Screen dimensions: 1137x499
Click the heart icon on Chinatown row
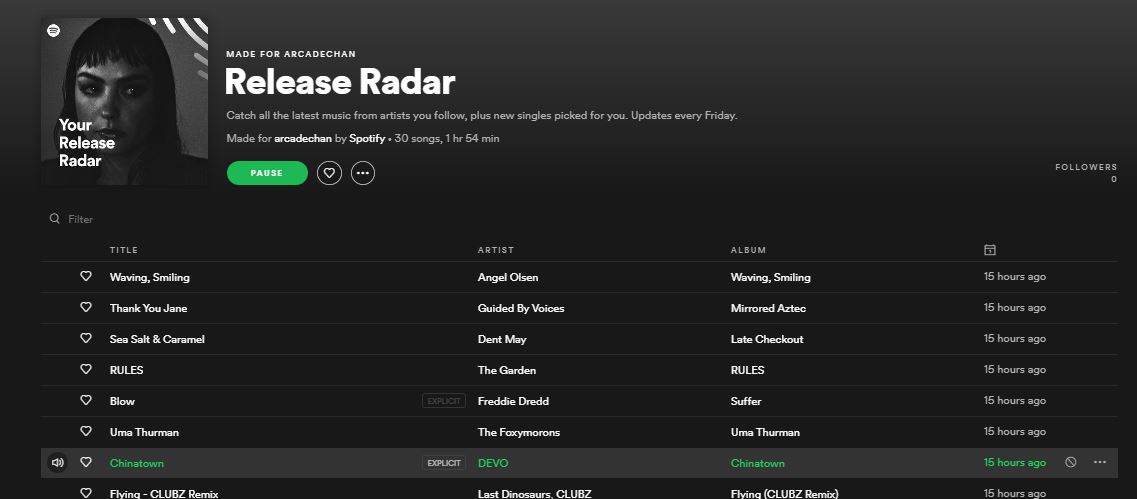[x=86, y=463]
